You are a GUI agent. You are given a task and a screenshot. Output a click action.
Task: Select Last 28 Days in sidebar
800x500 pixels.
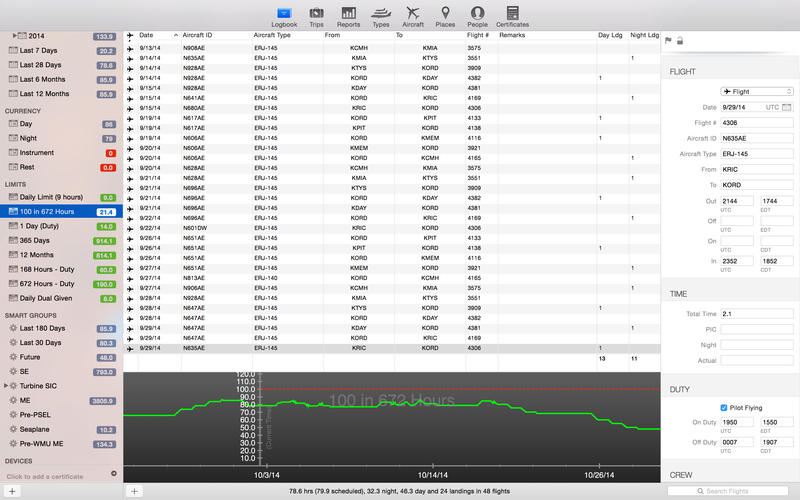(x=44, y=65)
